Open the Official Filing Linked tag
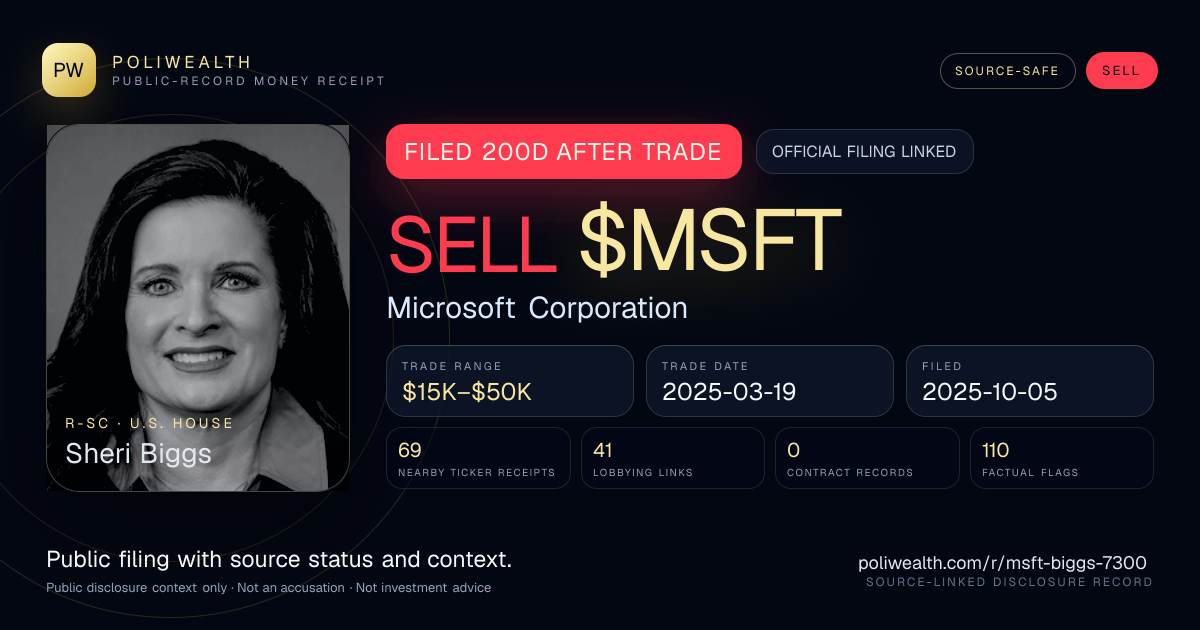The image size is (1200, 630). (864, 152)
